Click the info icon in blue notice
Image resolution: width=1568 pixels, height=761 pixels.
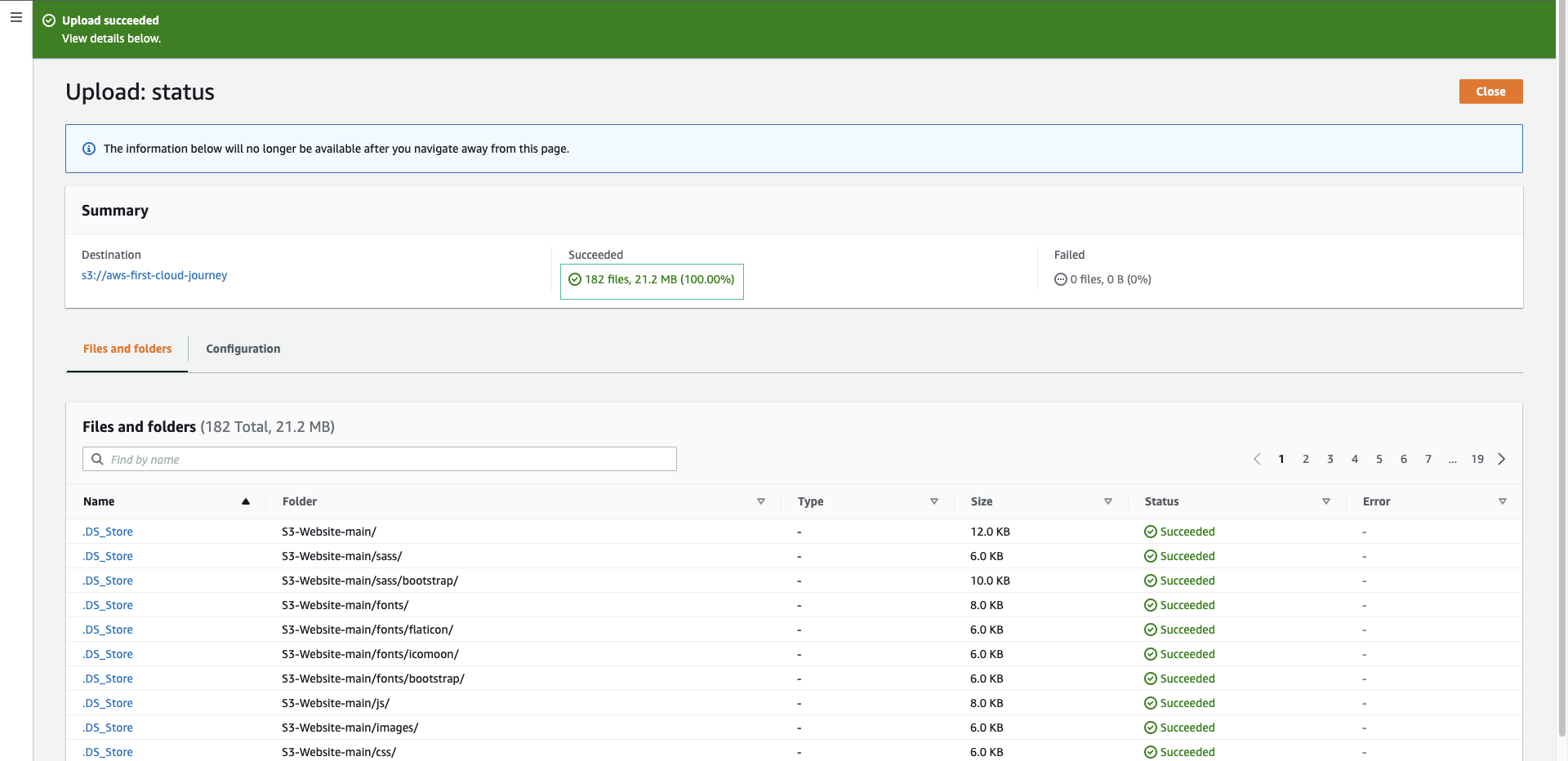(x=89, y=149)
